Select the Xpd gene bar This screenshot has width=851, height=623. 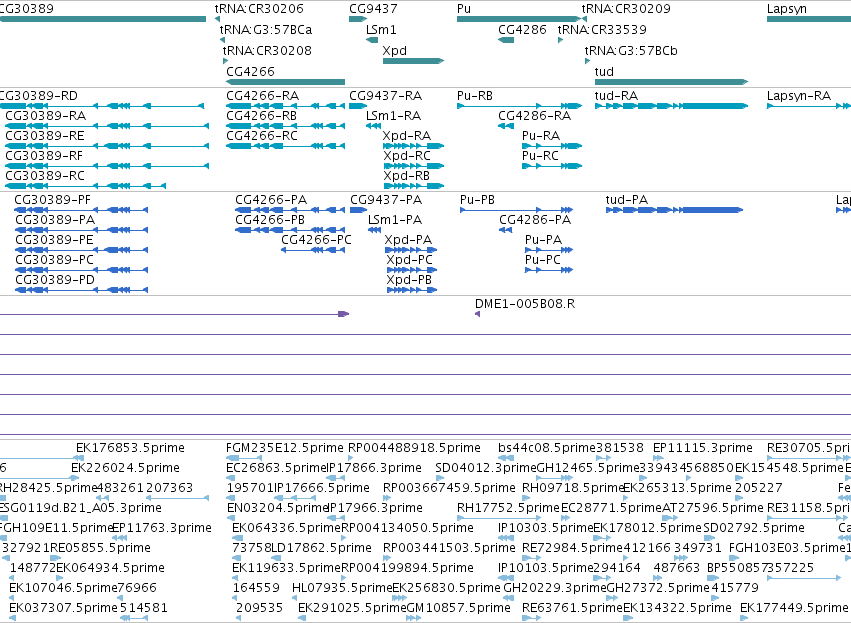[x=414, y=61]
